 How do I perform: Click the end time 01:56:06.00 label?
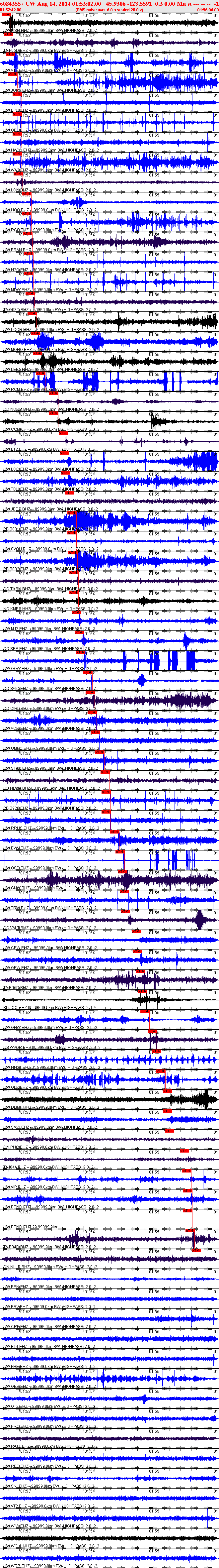(x=207, y=10)
